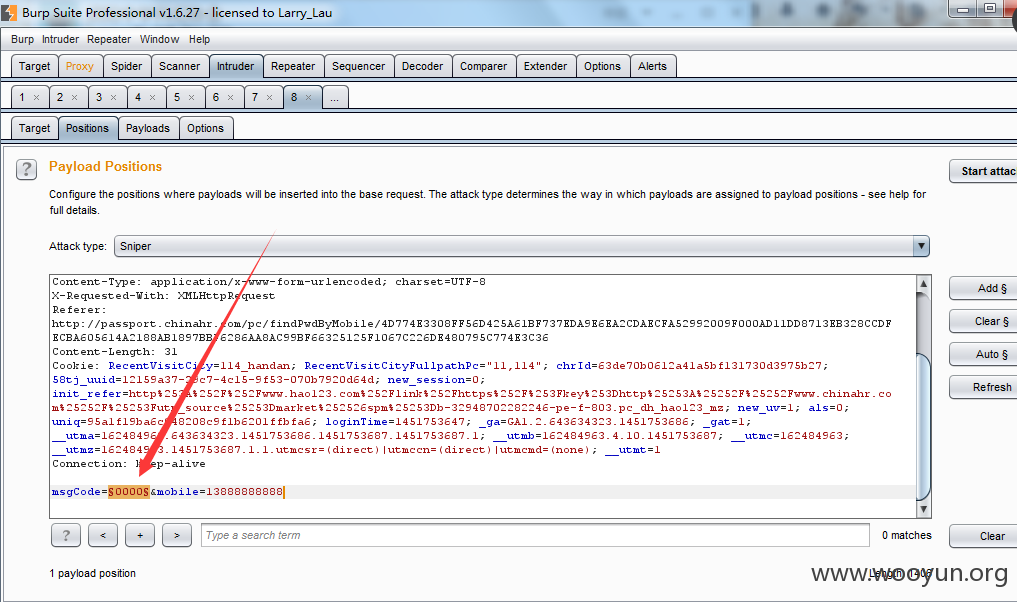Screen dimensions: 1017x602
Task: Click the '0 matches' counter
Action: (907, 535)
